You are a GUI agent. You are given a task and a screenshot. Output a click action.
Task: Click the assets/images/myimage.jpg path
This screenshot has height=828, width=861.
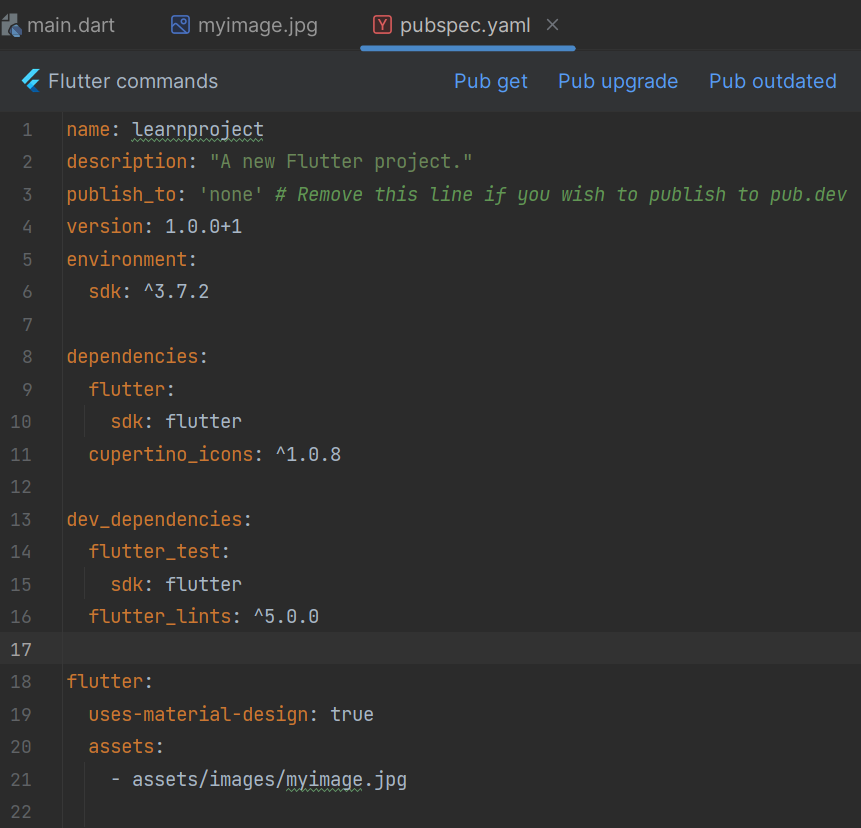tap(269, 779)
